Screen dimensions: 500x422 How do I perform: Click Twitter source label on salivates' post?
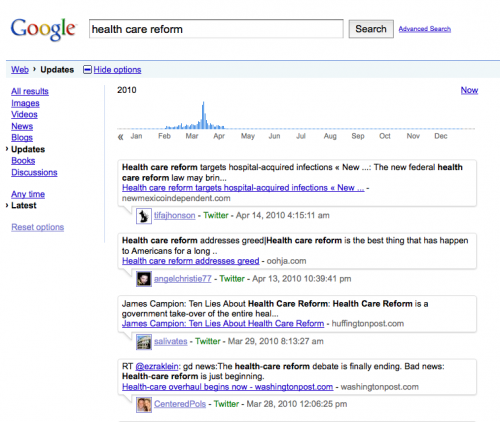tap(208, 341)
